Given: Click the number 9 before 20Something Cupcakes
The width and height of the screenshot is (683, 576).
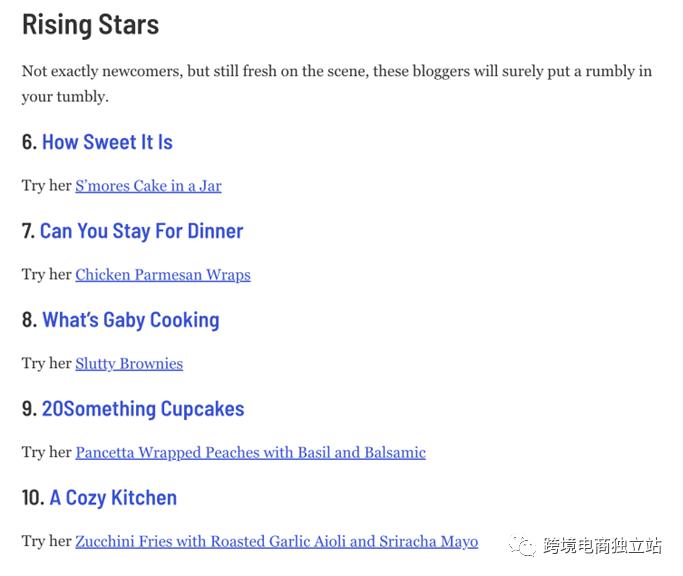Looking at the screenshot, I should tap(29, 409).
